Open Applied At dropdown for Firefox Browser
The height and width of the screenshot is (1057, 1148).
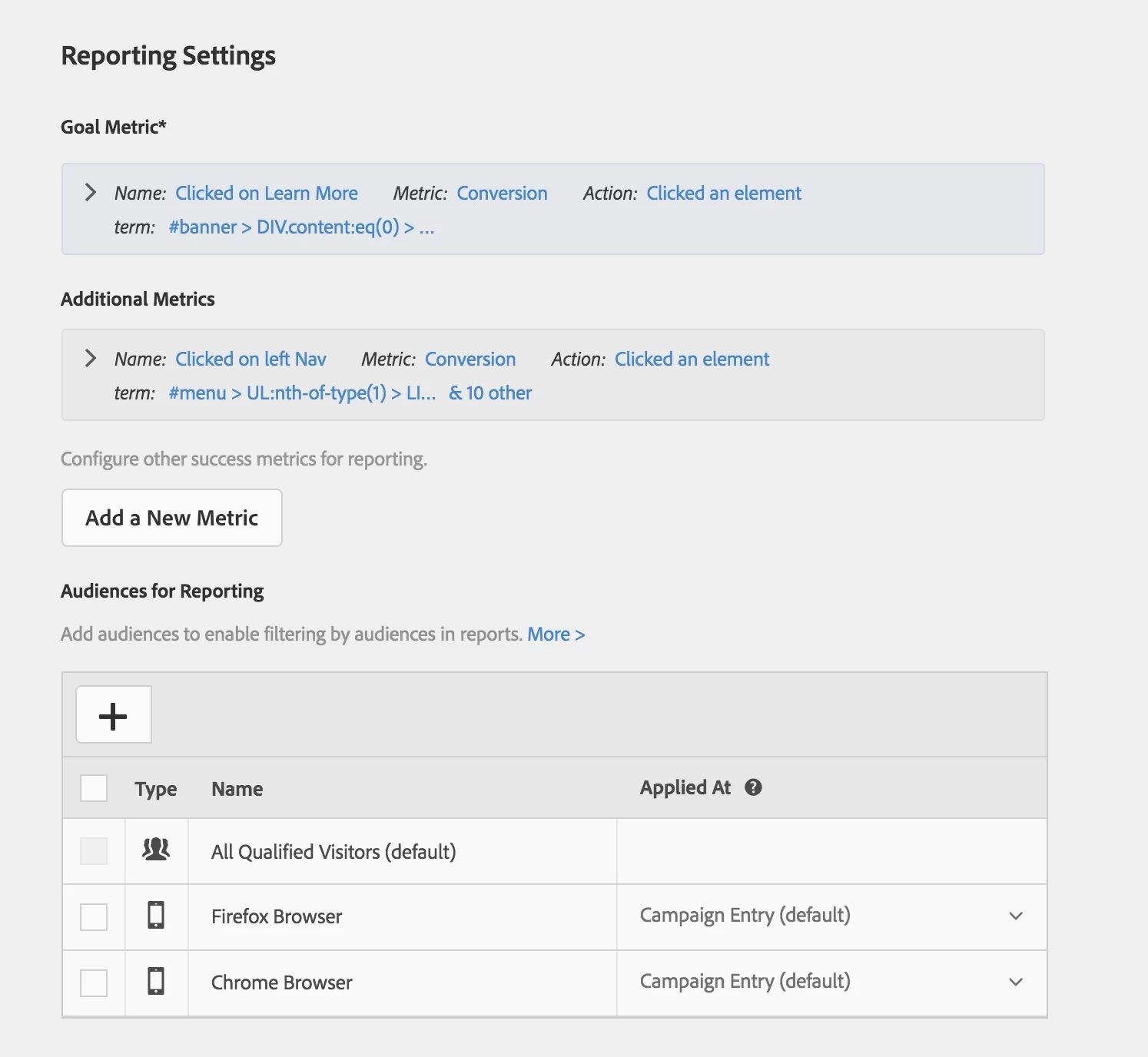click(1015, 916)
